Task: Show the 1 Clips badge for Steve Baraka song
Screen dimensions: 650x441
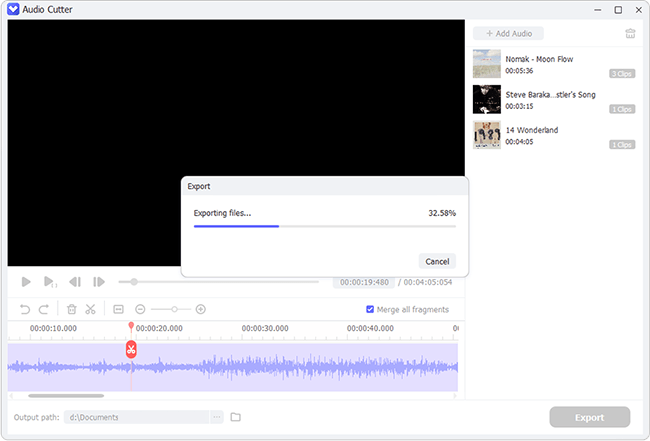Action: [622, 109]
